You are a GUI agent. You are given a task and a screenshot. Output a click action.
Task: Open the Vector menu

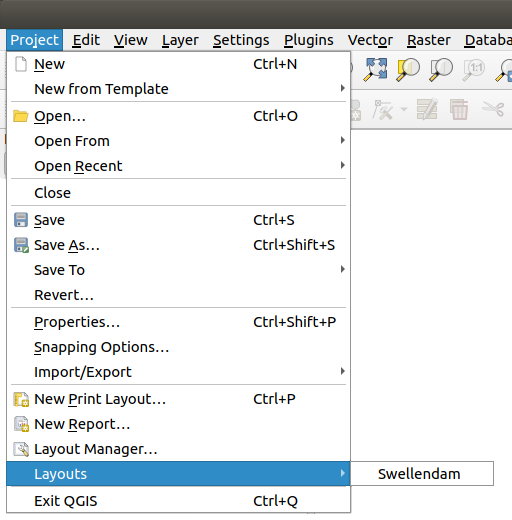point(370,40)
